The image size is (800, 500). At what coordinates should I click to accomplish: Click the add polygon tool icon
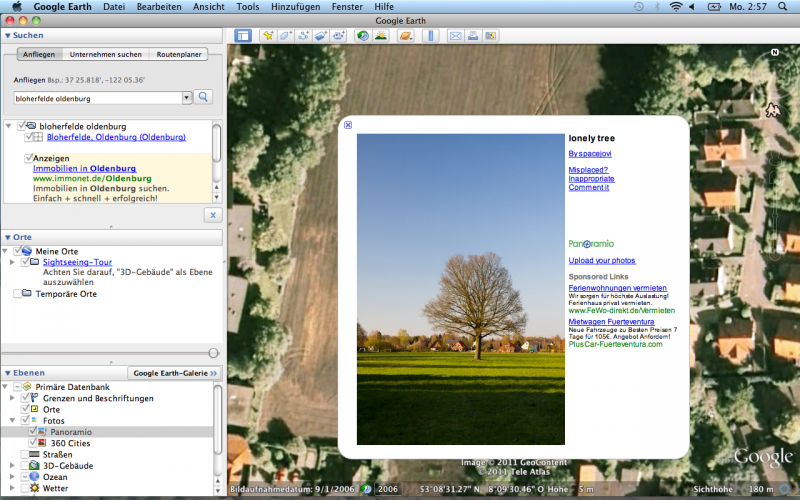(286, 36)
